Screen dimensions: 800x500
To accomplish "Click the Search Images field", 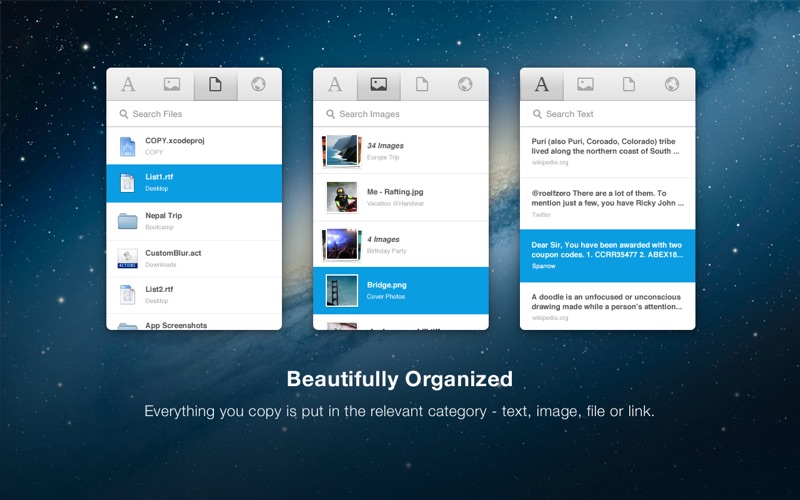I will click(x=401, y=114).
